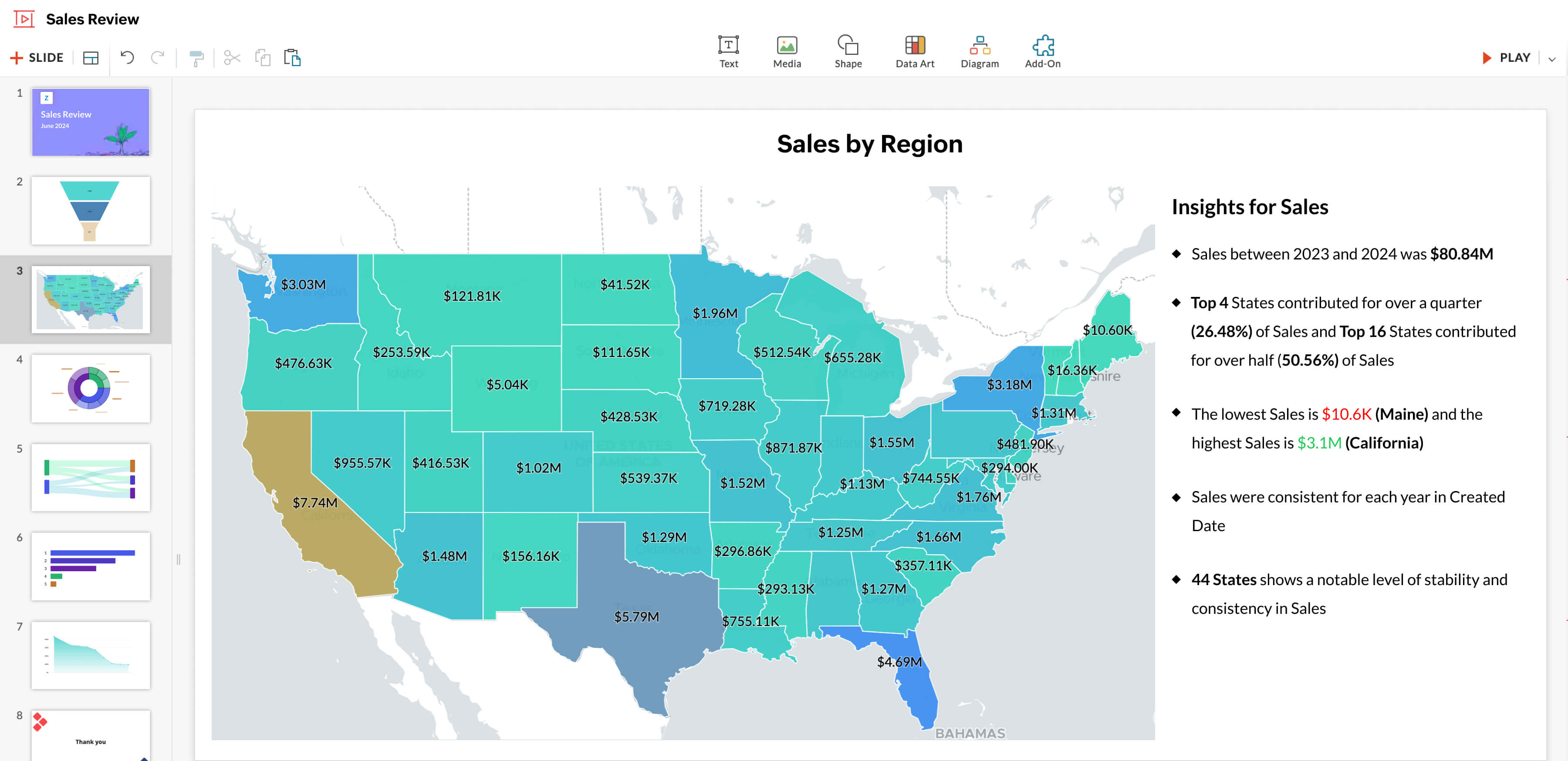Open the Shape tool
Screen dimensions: 1568x761
(847, 51)
